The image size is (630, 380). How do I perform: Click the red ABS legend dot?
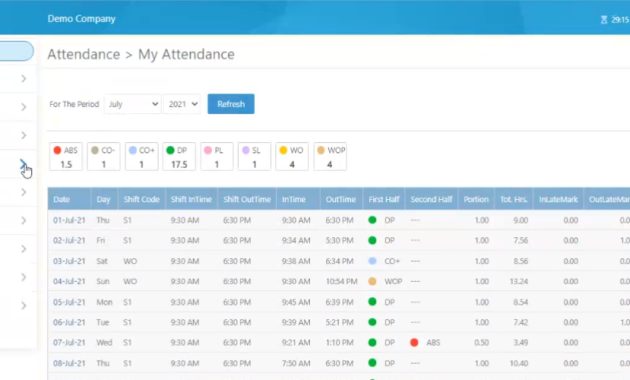point(57,150)
